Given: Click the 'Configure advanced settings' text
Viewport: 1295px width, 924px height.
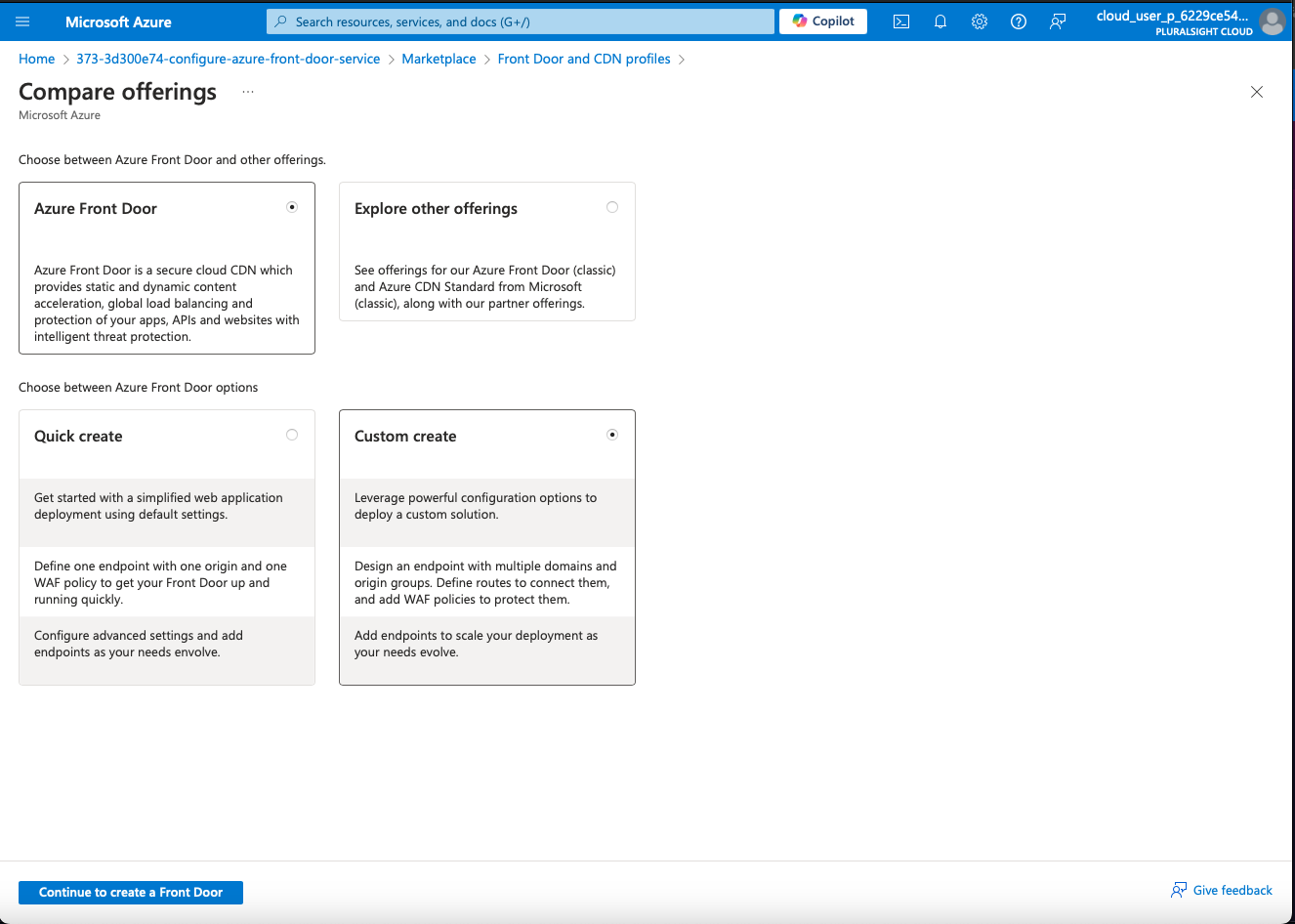Looking at the screenshot, I should 139,644.
